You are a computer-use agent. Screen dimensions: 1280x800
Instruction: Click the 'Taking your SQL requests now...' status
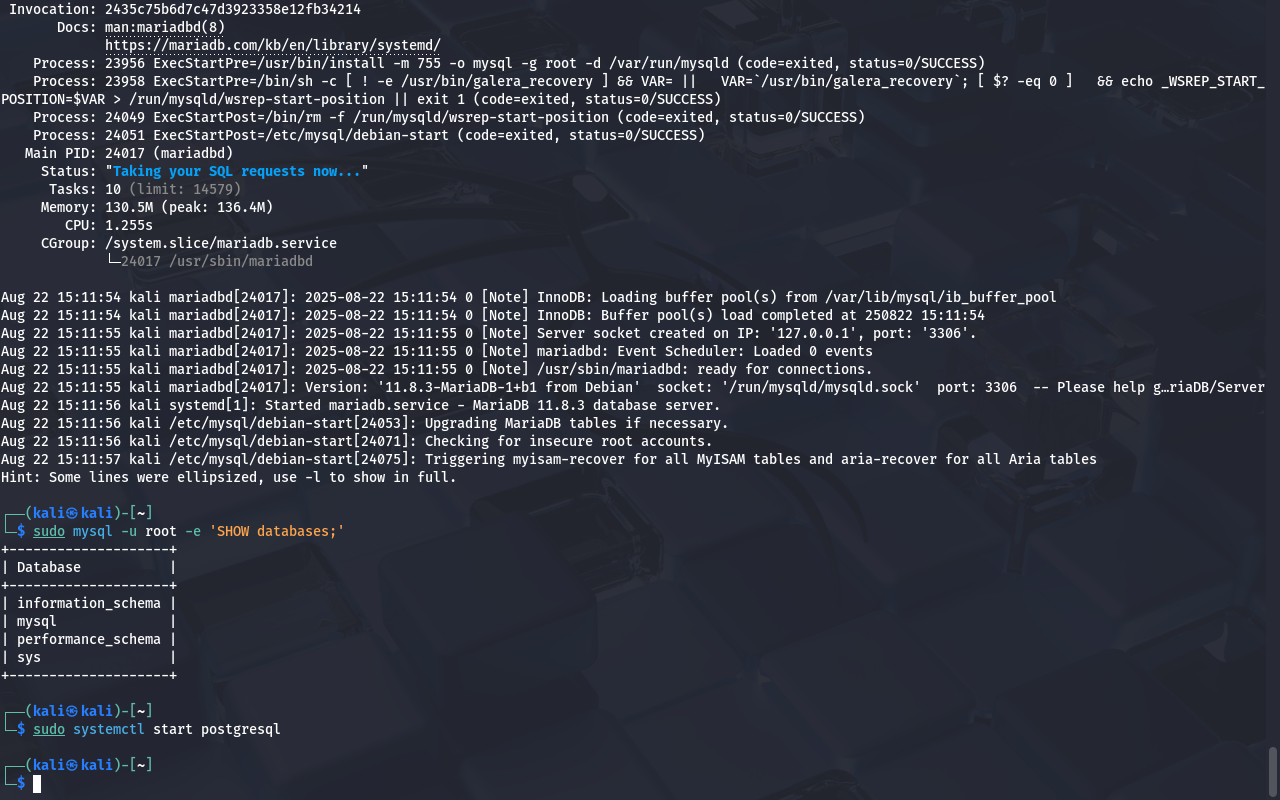[x=237, y=171]
